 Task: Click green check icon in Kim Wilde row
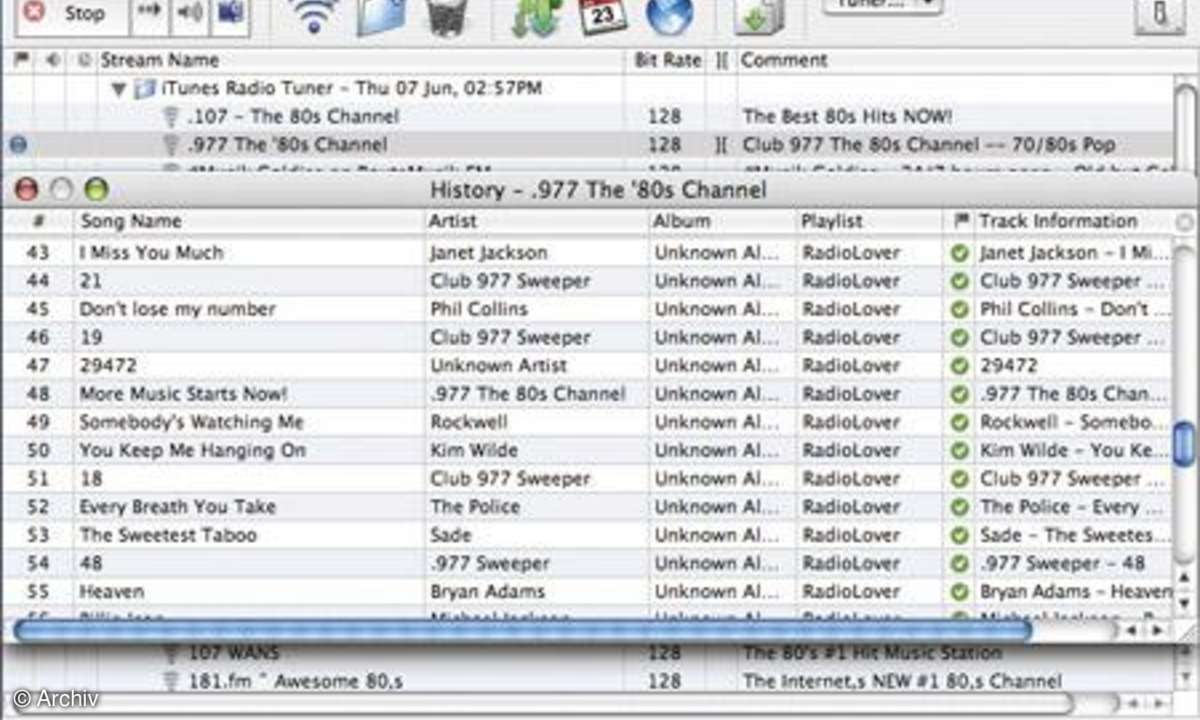pyautogui.click(x=960, y=450)
